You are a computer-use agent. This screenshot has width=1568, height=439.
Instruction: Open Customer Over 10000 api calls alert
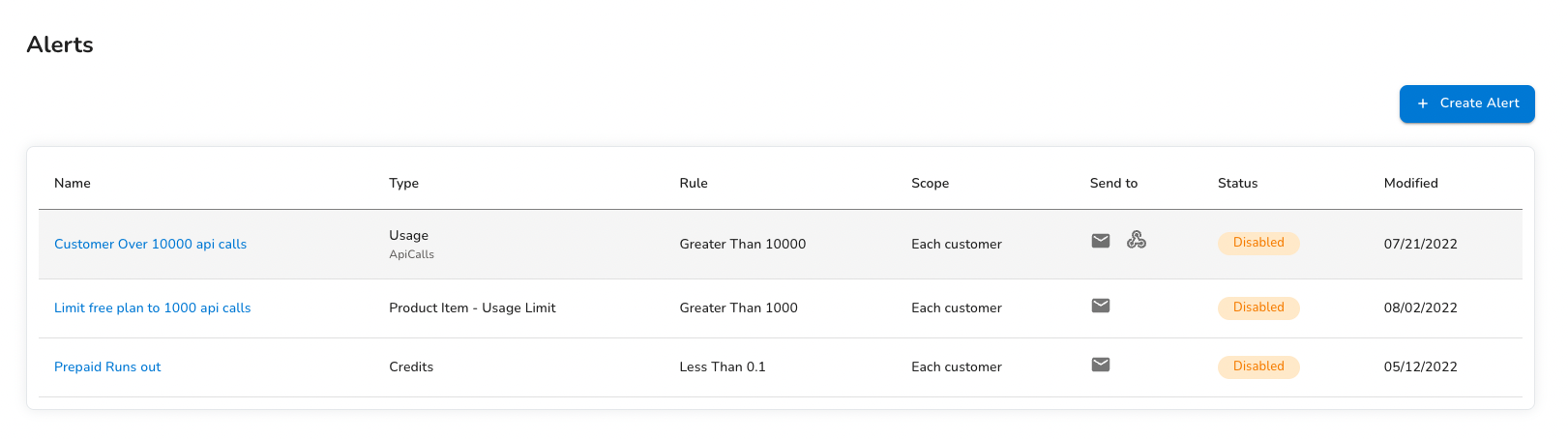150,245
